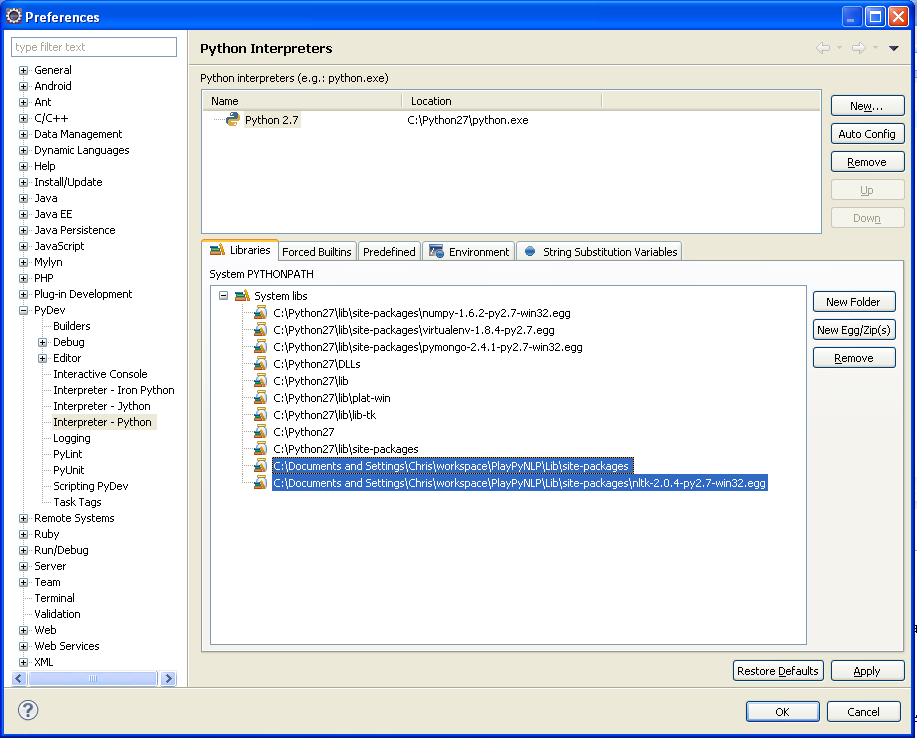
Task: Select the Task Tags tree item
Action: point(77,502)
